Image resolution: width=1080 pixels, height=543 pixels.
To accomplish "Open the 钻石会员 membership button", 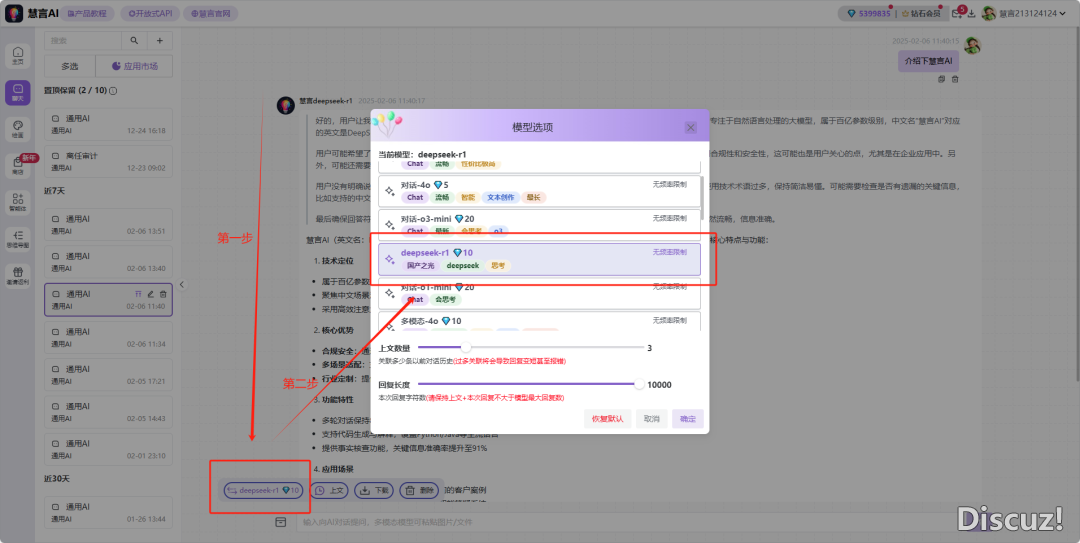I will click(x=922, y=13).
